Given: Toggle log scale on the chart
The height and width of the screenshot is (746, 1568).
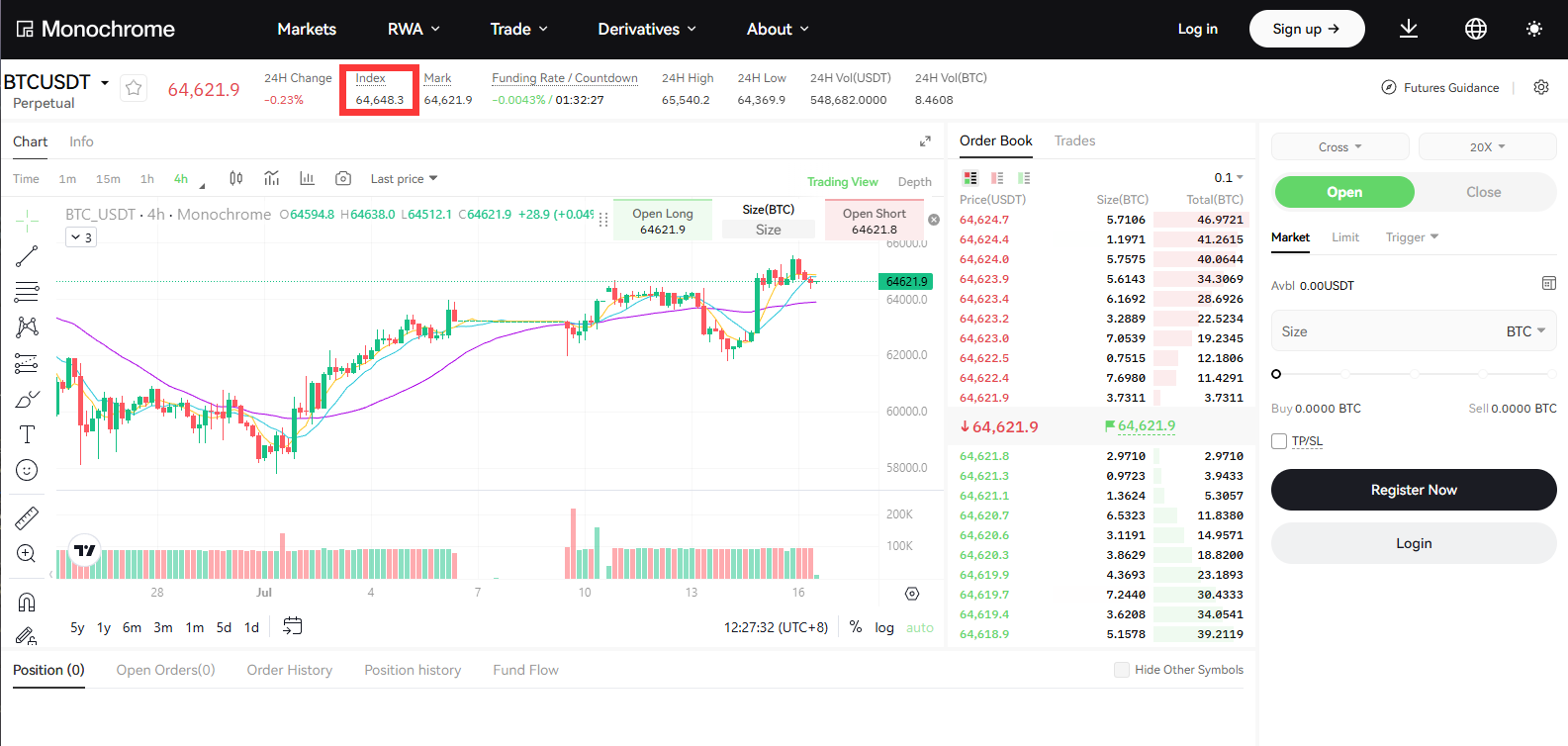Looking at the screenshot, I should (884, 627).
